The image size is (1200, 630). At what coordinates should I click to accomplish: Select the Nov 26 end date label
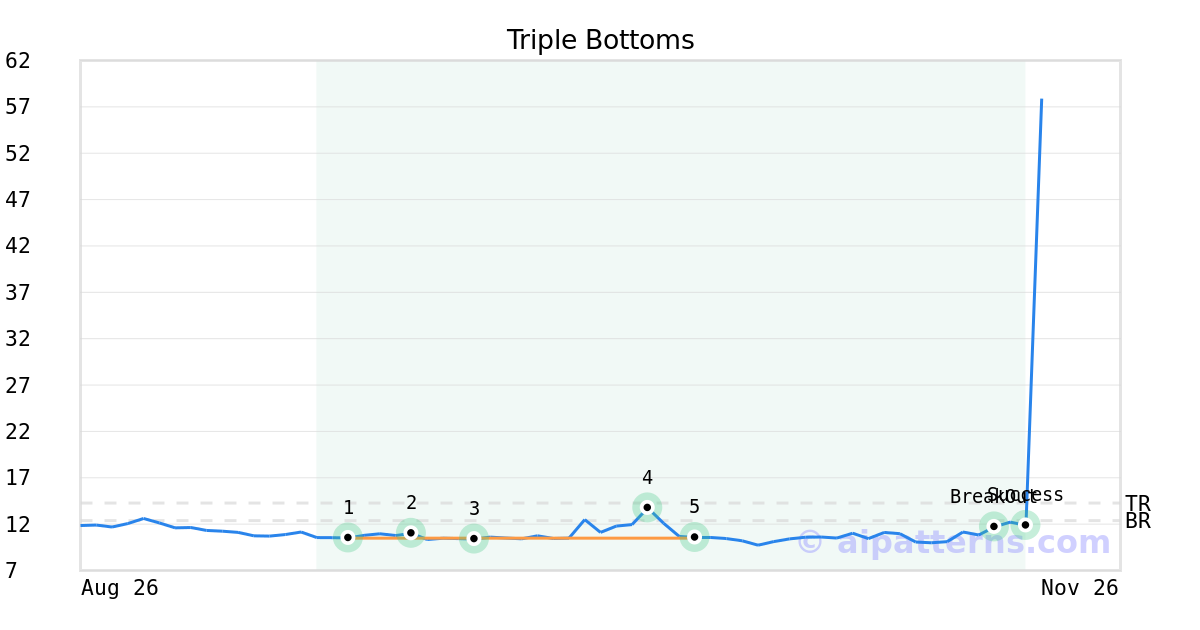tap(1079, 588)
